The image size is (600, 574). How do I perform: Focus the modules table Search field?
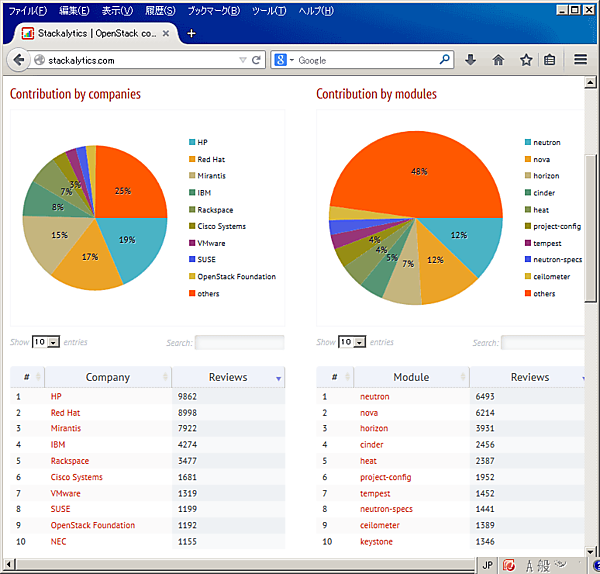[x=543, y=342]
